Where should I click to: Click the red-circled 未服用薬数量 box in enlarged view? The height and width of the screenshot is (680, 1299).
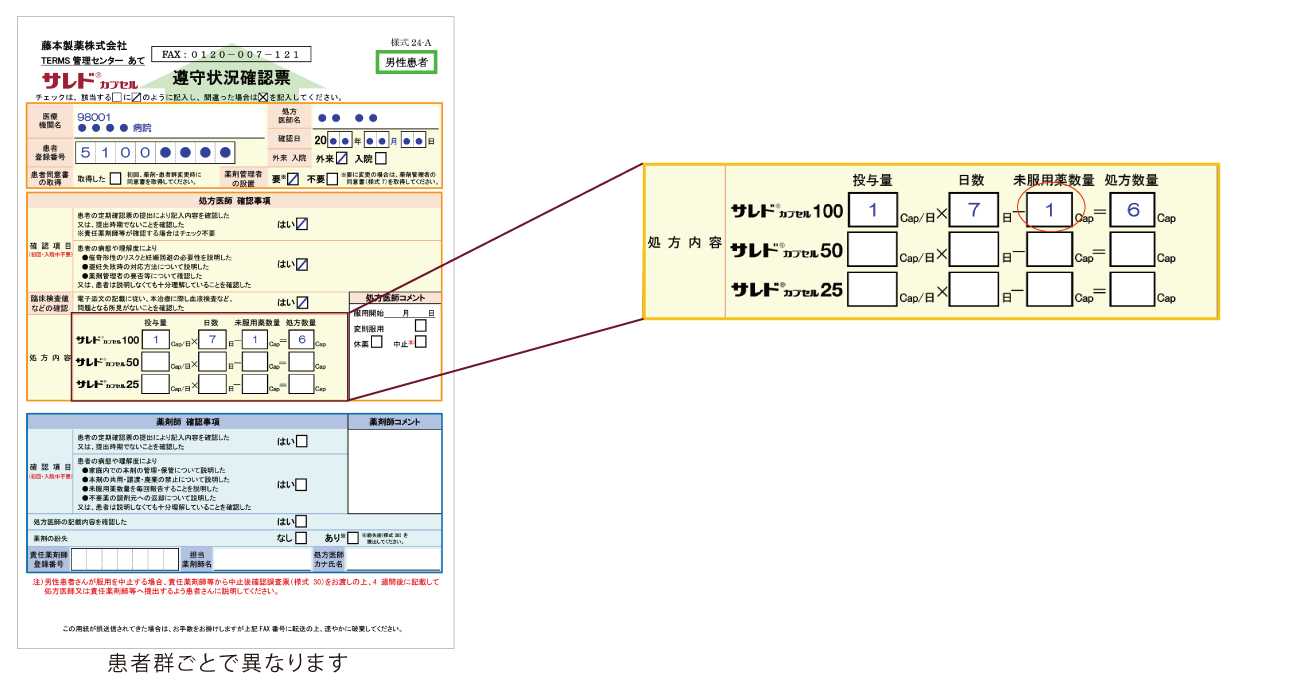tap(1050, 211)
